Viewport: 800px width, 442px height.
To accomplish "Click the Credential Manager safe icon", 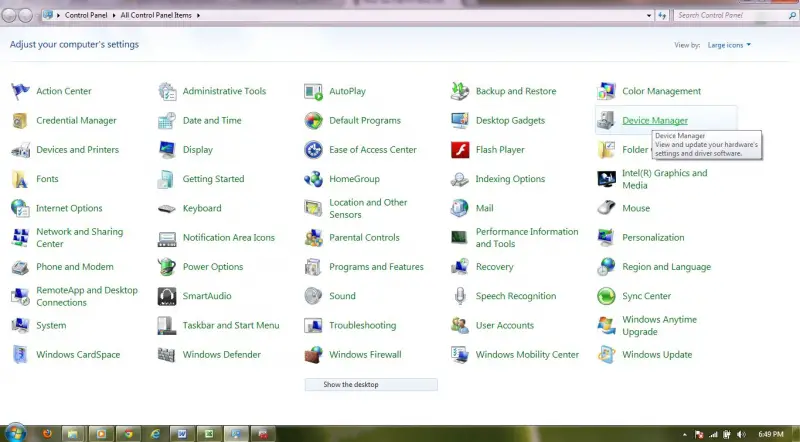I will [20, 120].
